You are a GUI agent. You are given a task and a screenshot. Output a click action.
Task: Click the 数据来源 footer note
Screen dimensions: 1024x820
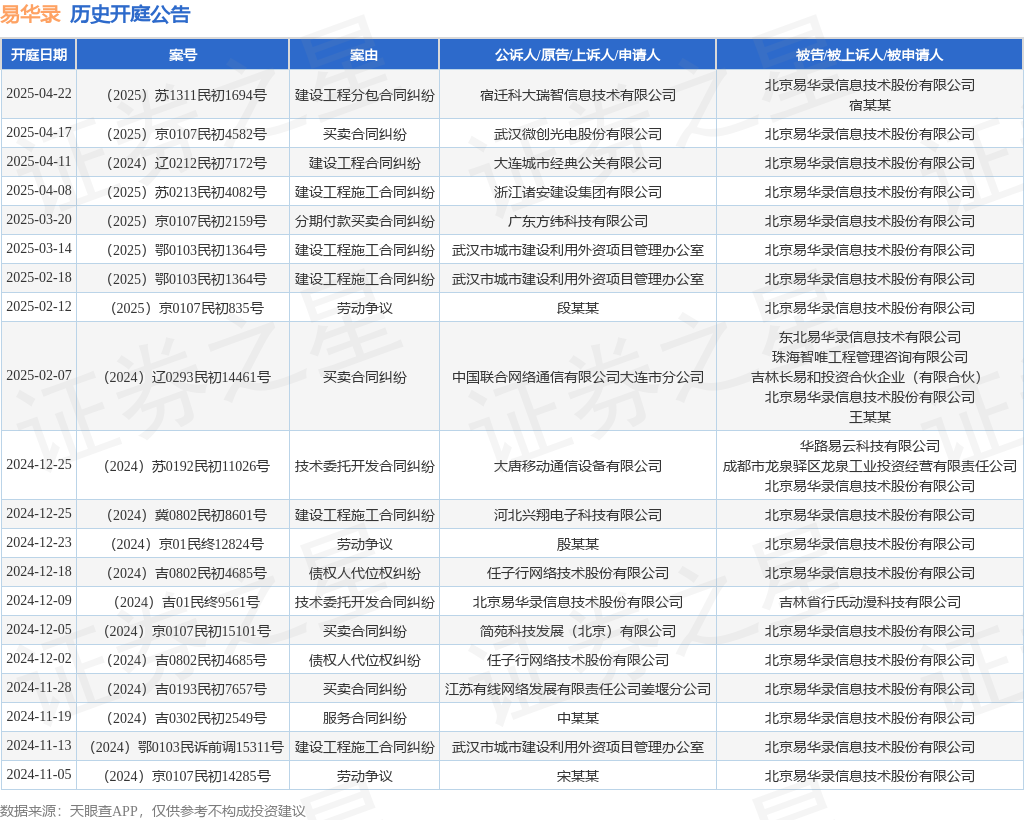153,811
